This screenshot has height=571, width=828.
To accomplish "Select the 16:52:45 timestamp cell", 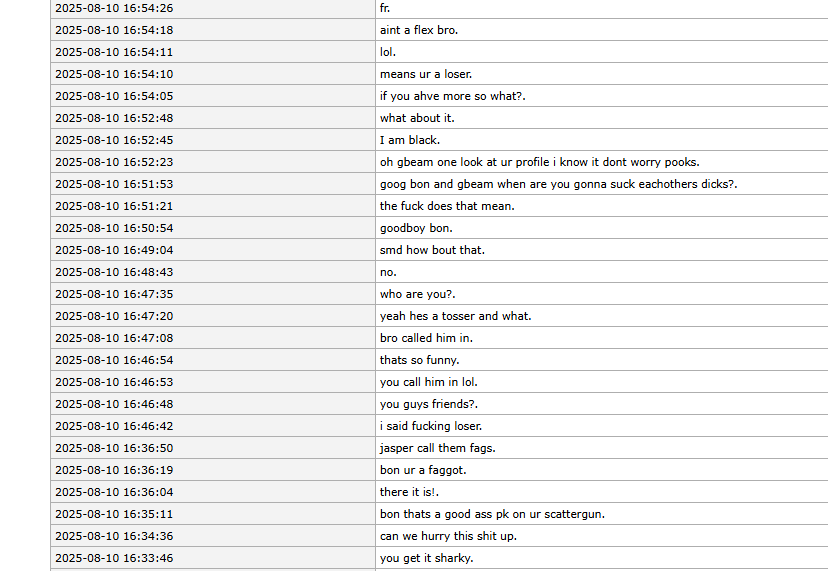I will (x=114, y=140).
